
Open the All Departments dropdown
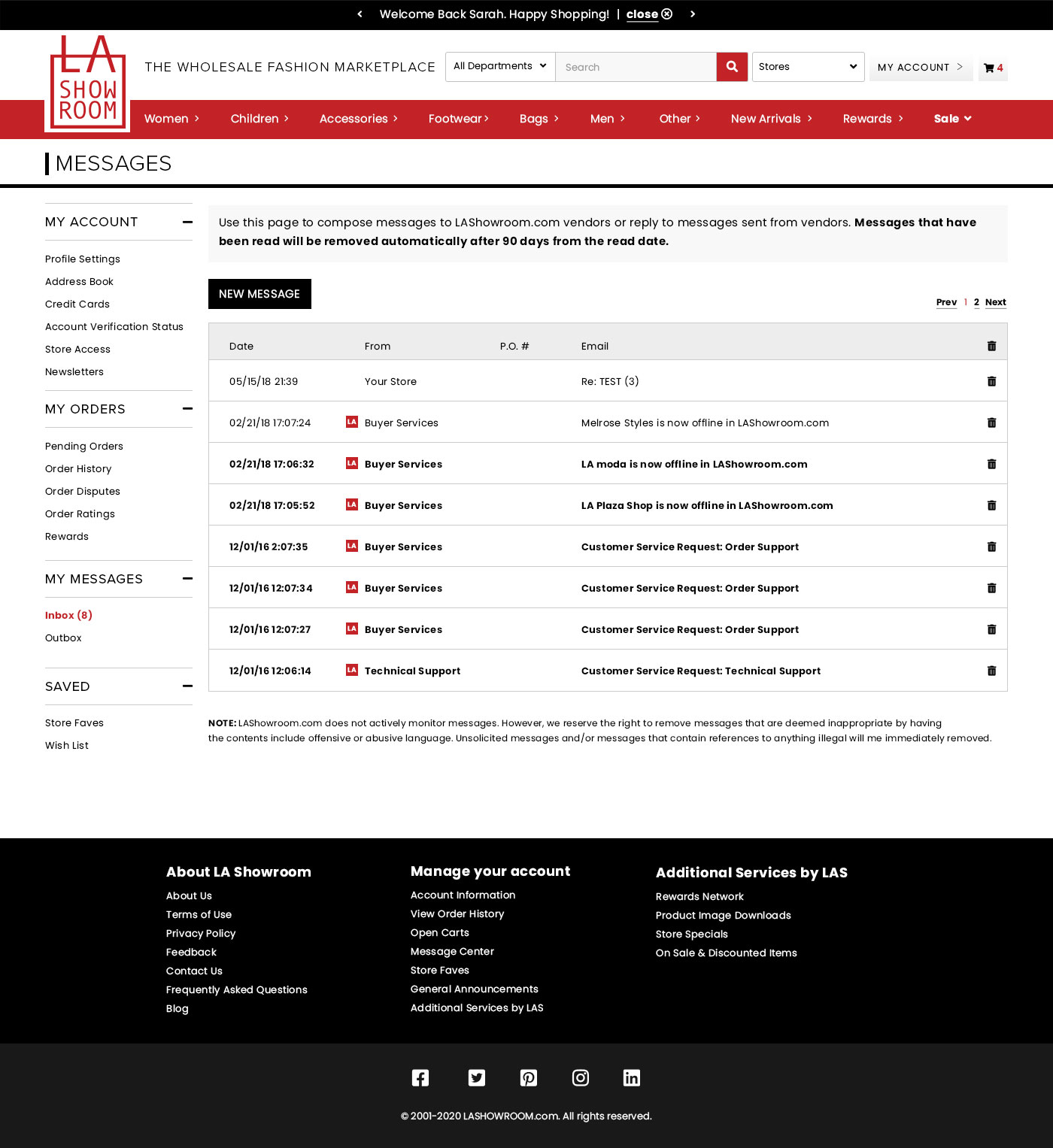[x=499, y=66]
